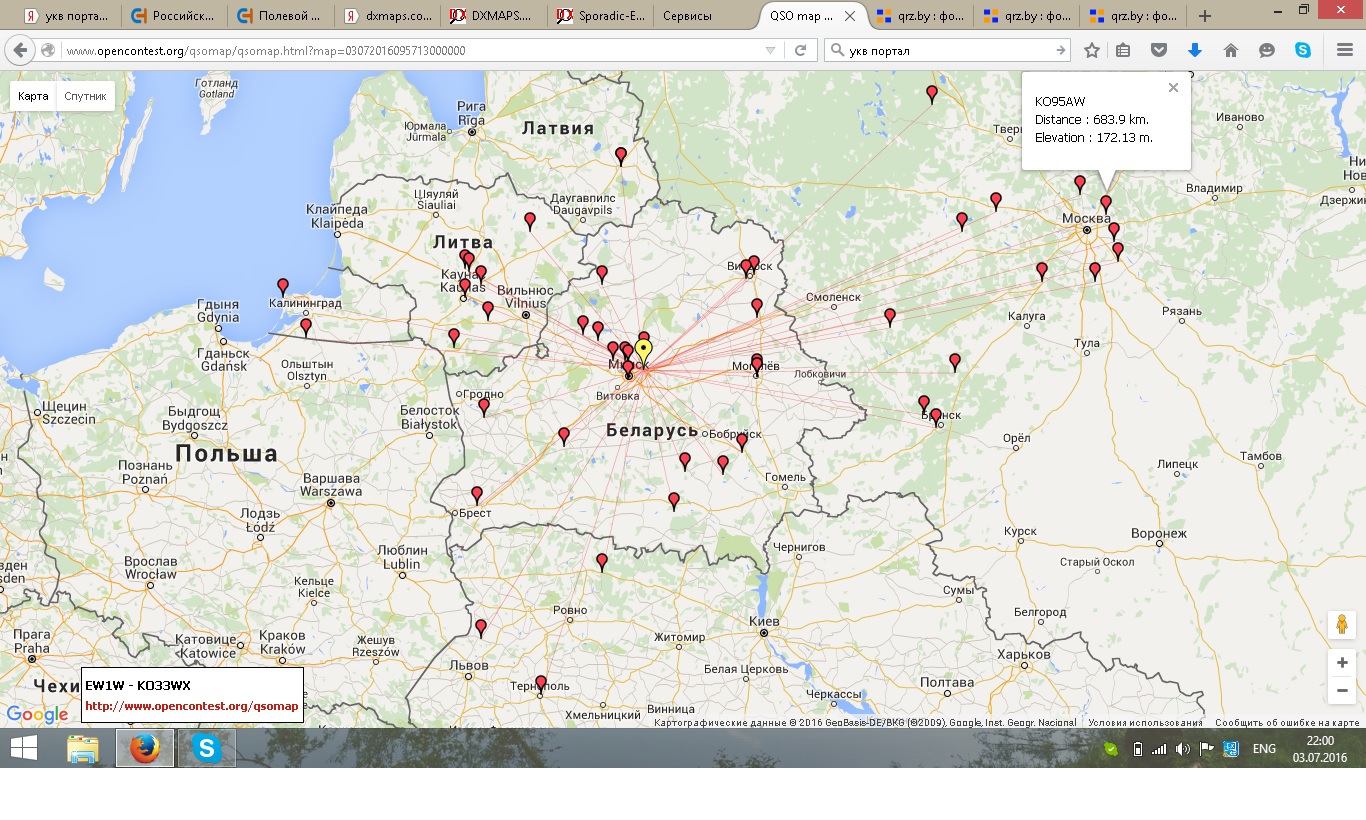Switch map to Карта view
The width and height of the screenshot is (1366, 820).
33,96
